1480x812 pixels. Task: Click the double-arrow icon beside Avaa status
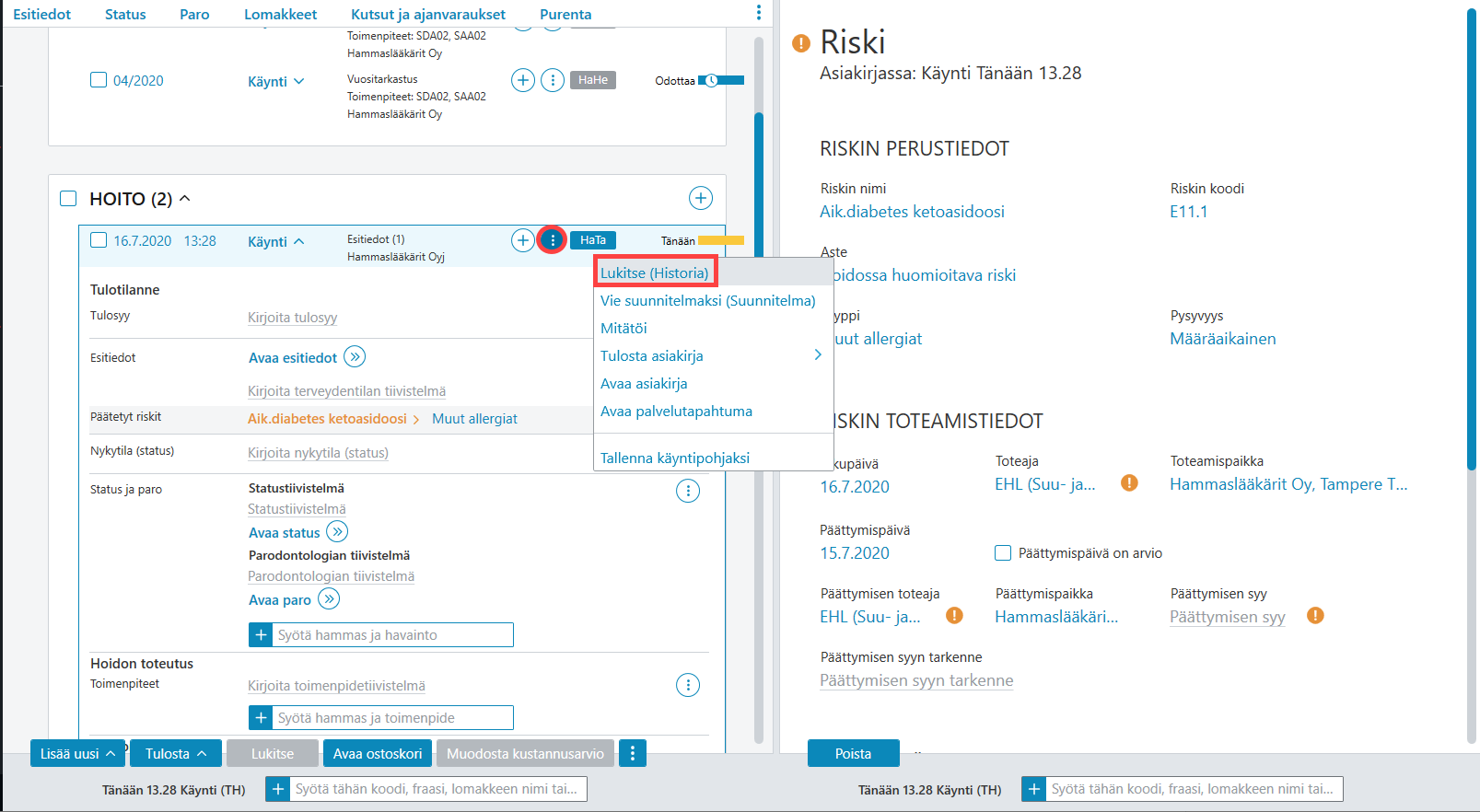tap(337, 531)
